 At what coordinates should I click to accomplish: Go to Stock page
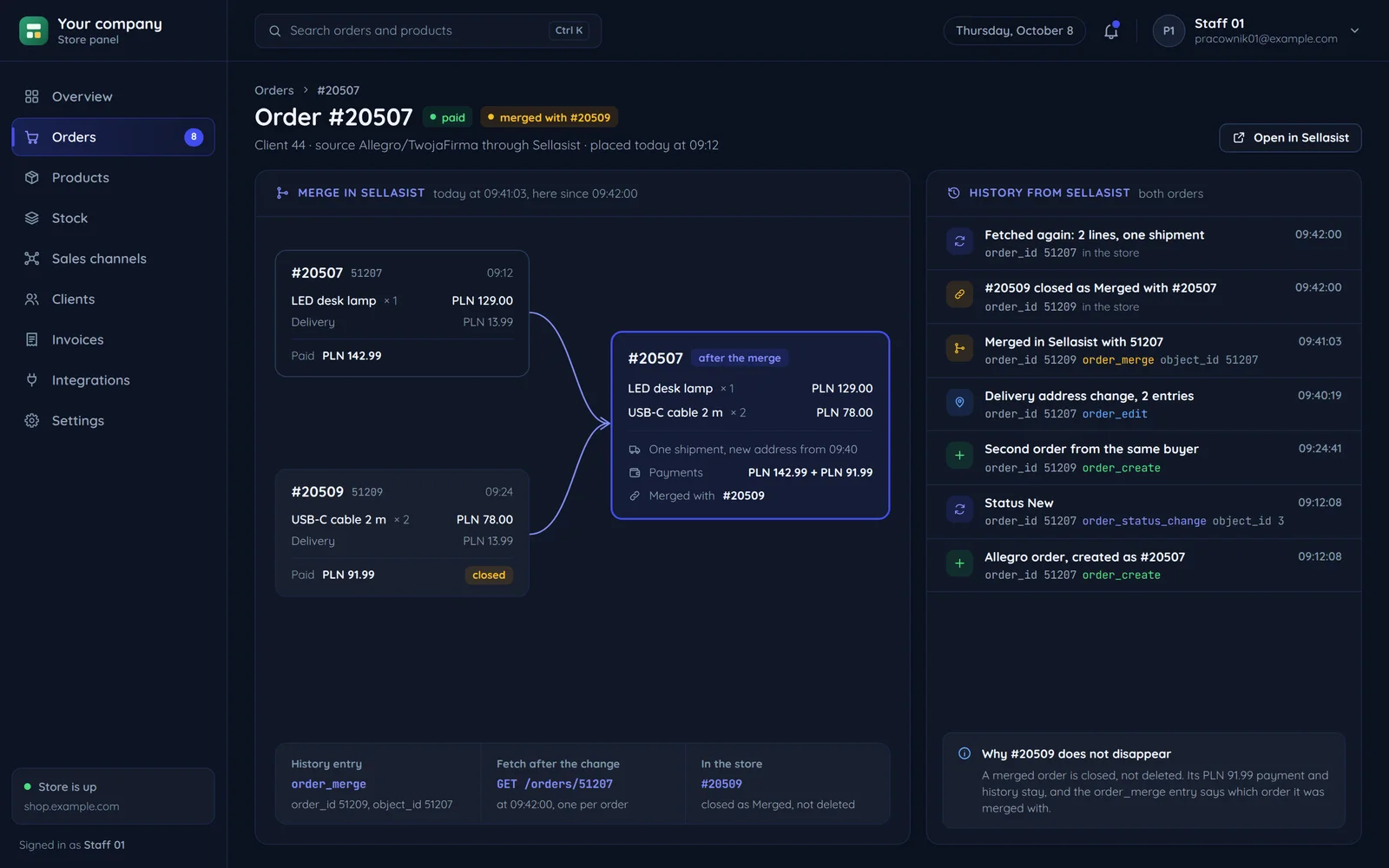point(113,218)
